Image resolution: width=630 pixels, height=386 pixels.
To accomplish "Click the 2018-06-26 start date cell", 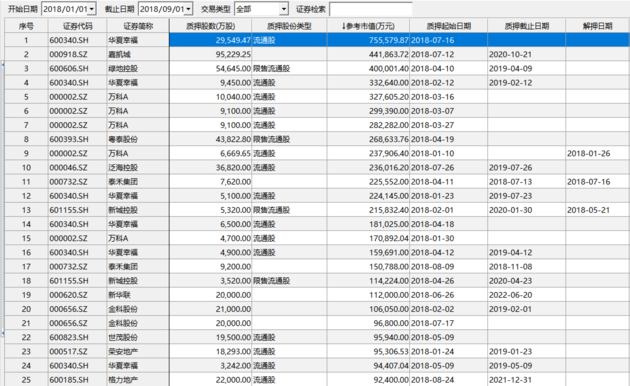I will tap(448, 294).
